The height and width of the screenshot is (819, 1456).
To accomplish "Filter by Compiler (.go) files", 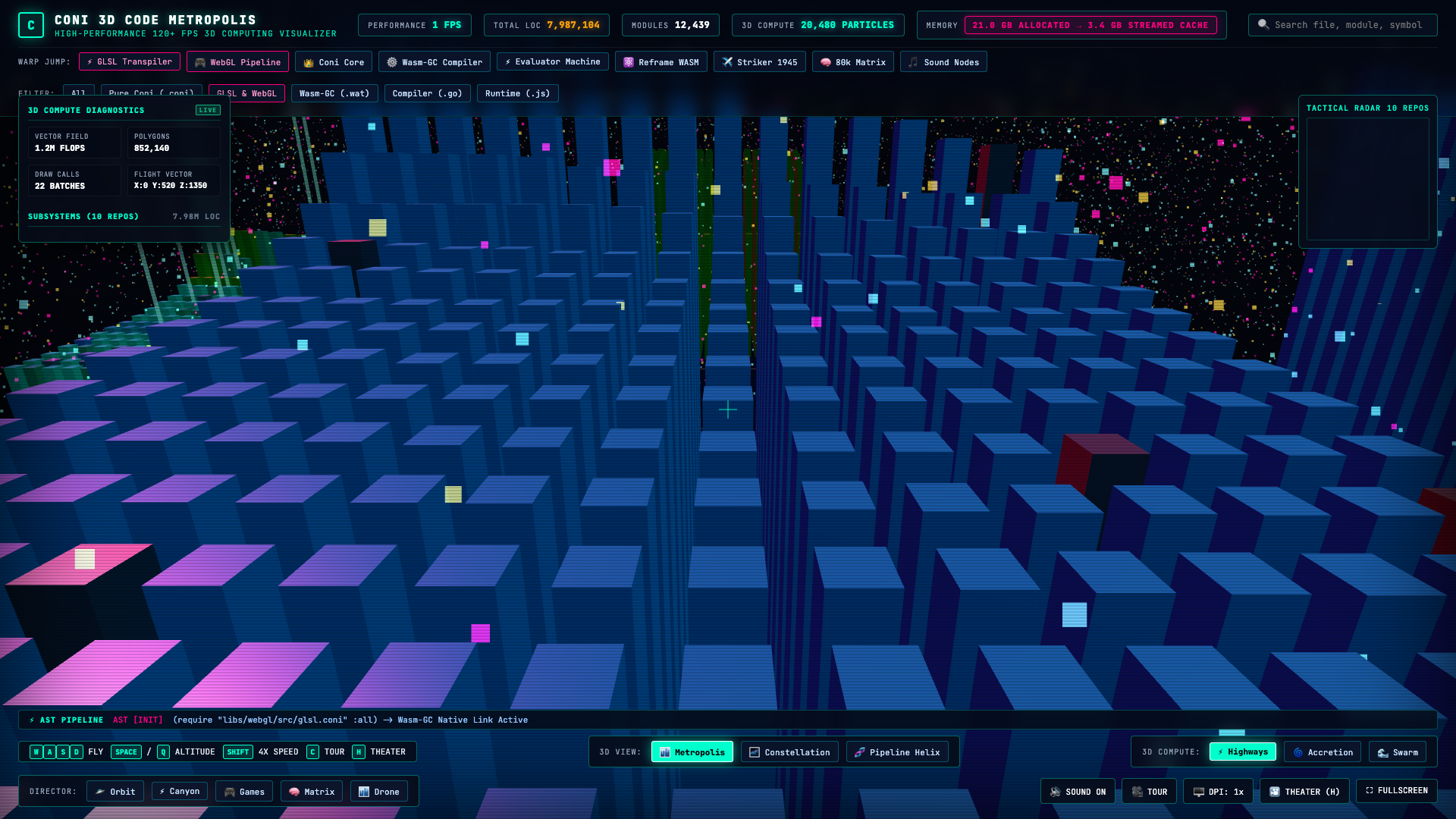I will pyautogui.click(x=427, y=93).
